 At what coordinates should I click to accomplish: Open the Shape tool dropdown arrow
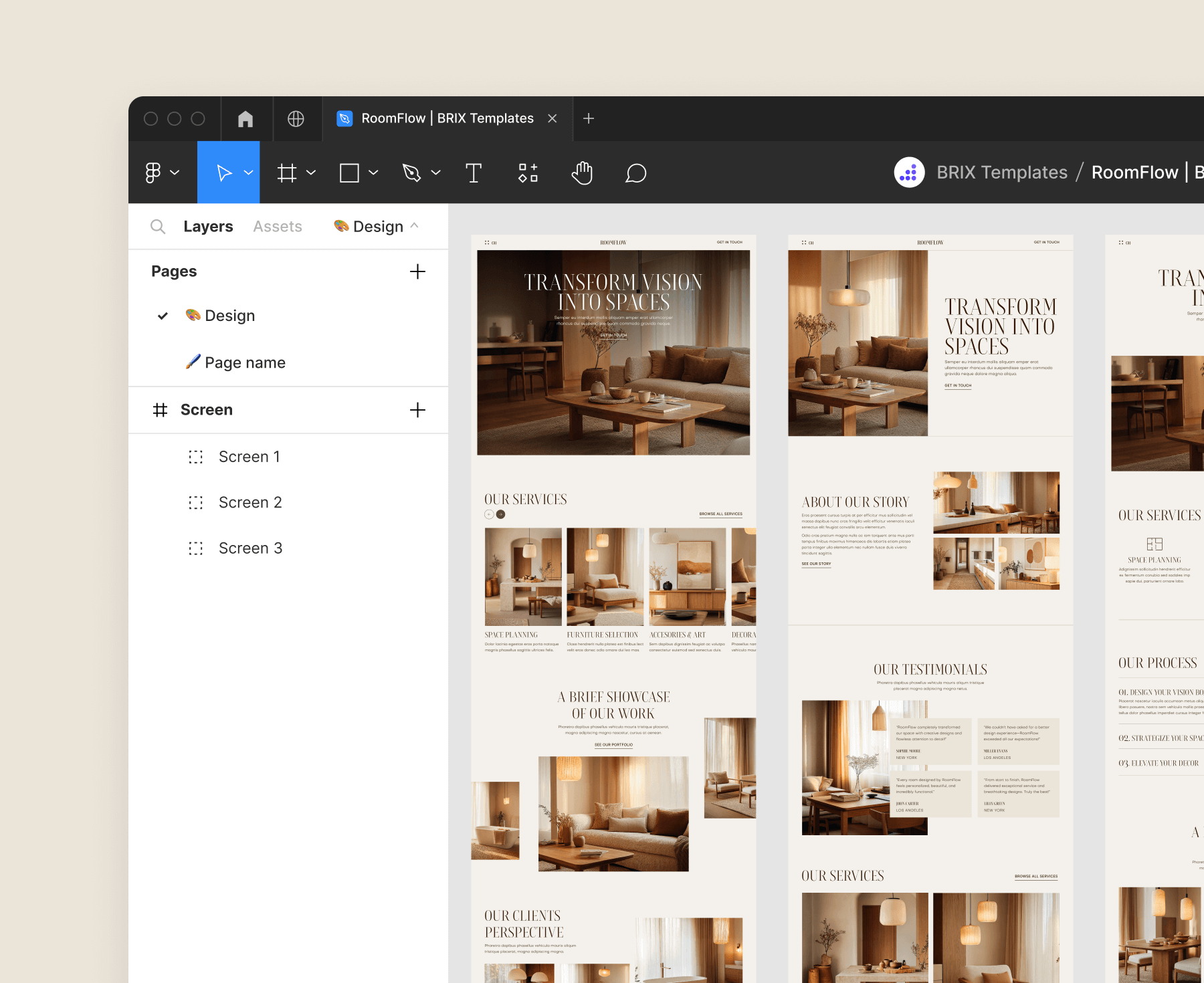373,173
